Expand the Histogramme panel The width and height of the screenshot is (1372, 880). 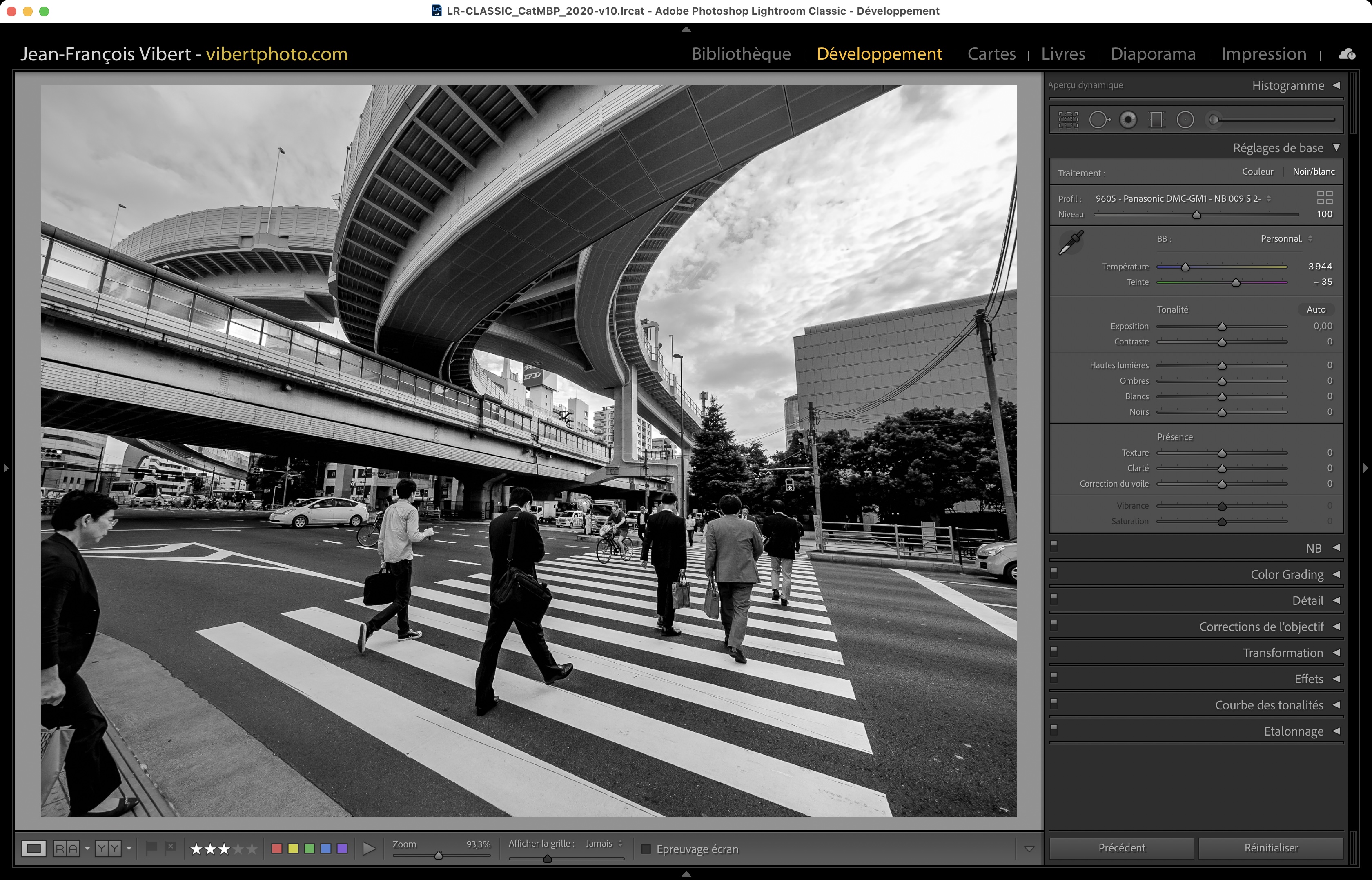[1336, 85]
